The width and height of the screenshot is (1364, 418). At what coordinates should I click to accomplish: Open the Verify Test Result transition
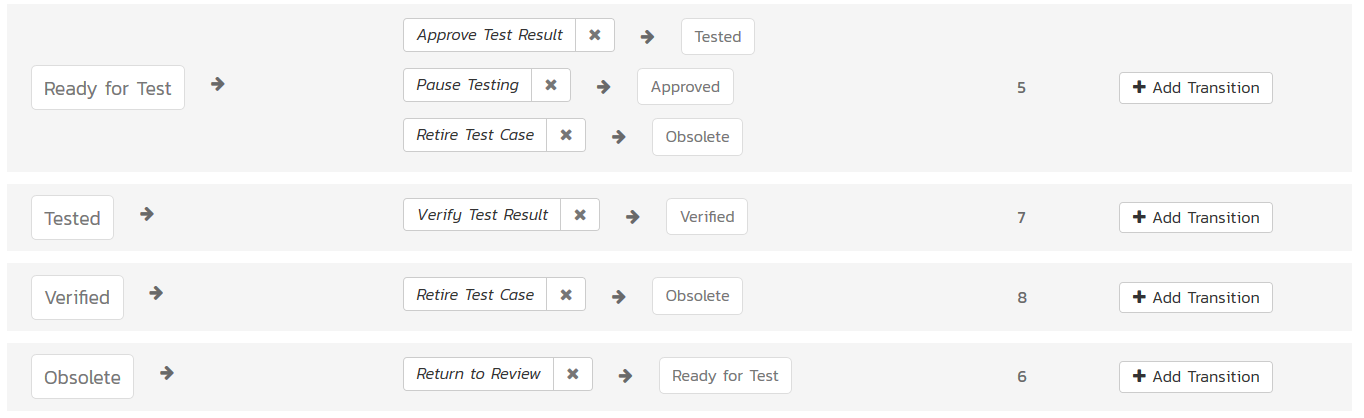tap(482, 215)
